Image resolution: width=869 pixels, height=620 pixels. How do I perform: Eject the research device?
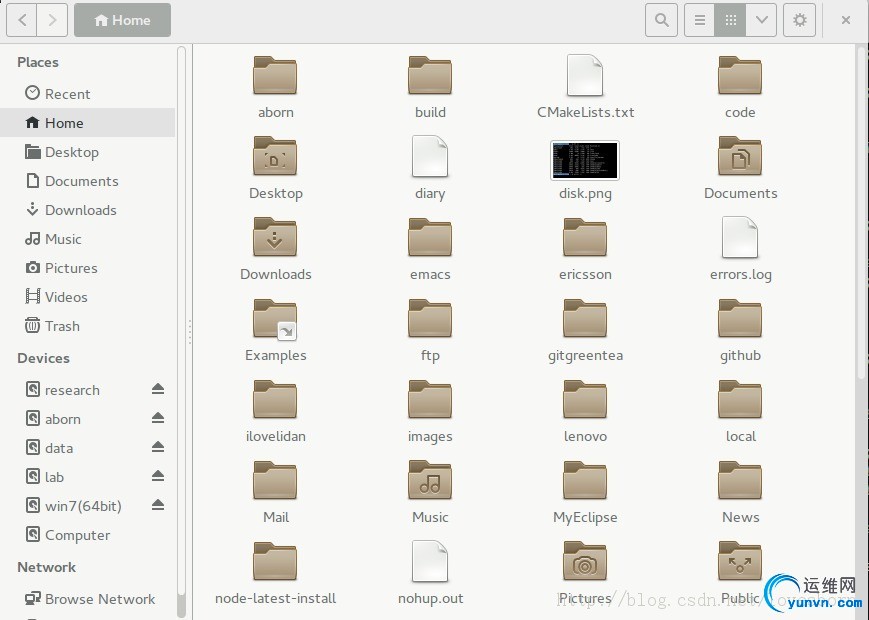point(158,389)
